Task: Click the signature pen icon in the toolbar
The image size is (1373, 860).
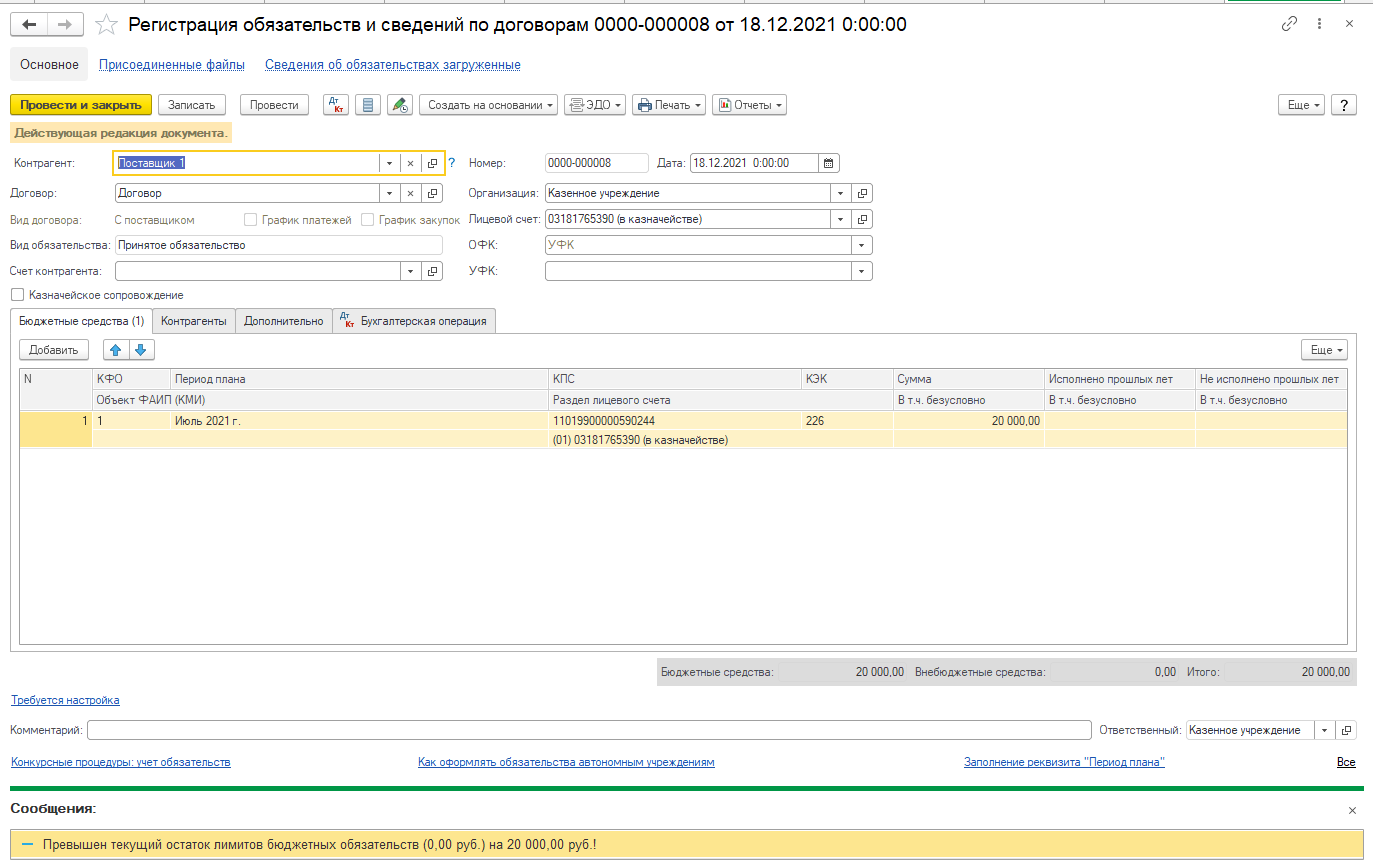Action: pyautogui.click(x=400, y=105)
